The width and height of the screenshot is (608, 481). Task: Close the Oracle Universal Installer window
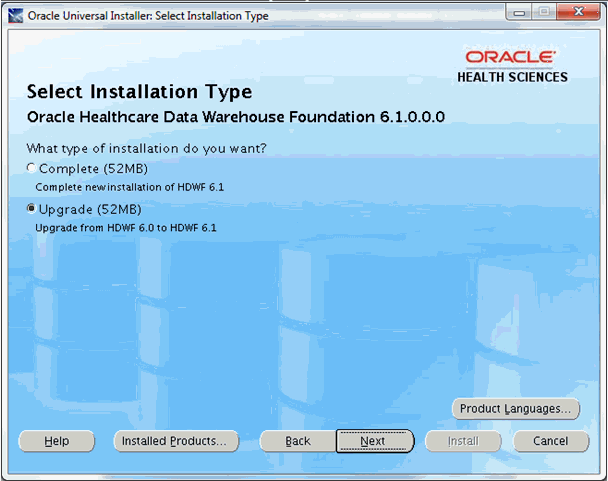coord(578,12)
